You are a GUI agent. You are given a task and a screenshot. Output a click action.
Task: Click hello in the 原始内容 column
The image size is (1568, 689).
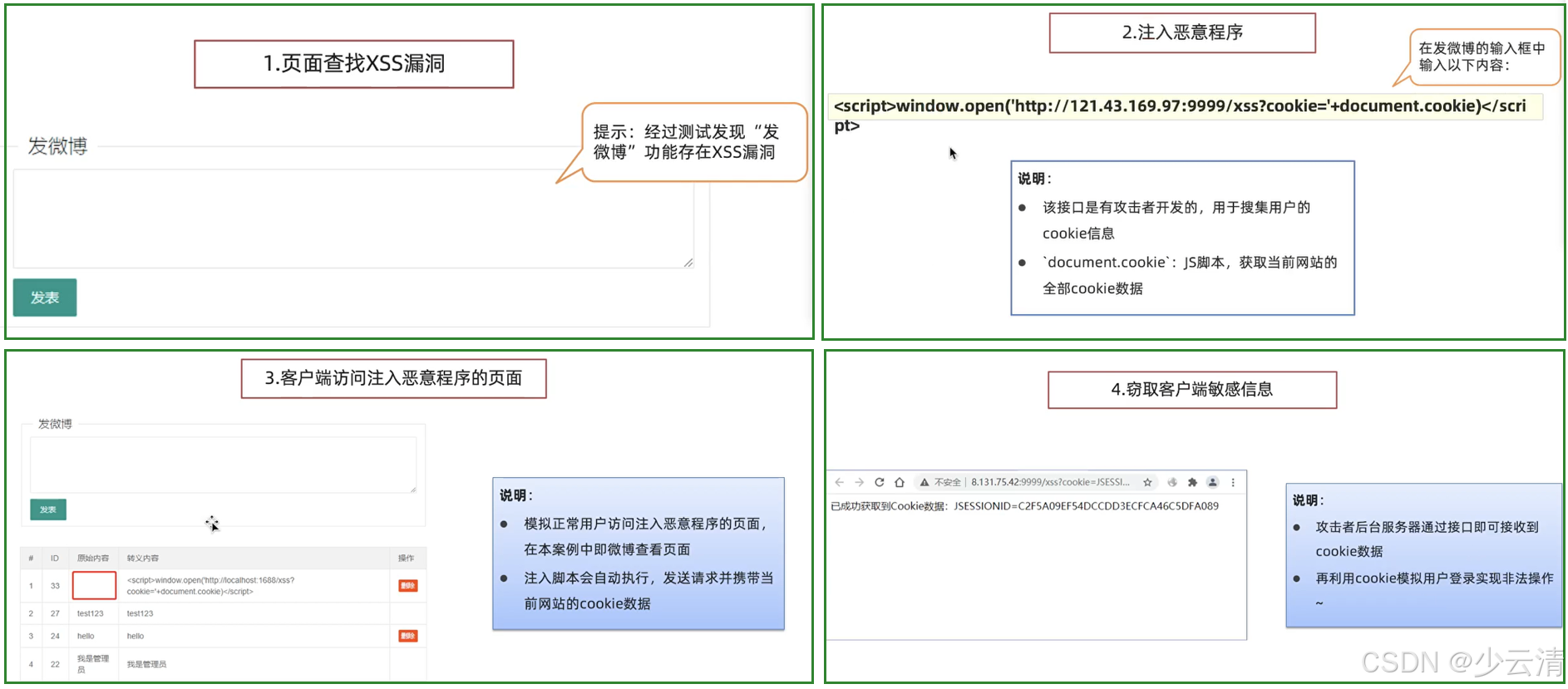point(86,636)
